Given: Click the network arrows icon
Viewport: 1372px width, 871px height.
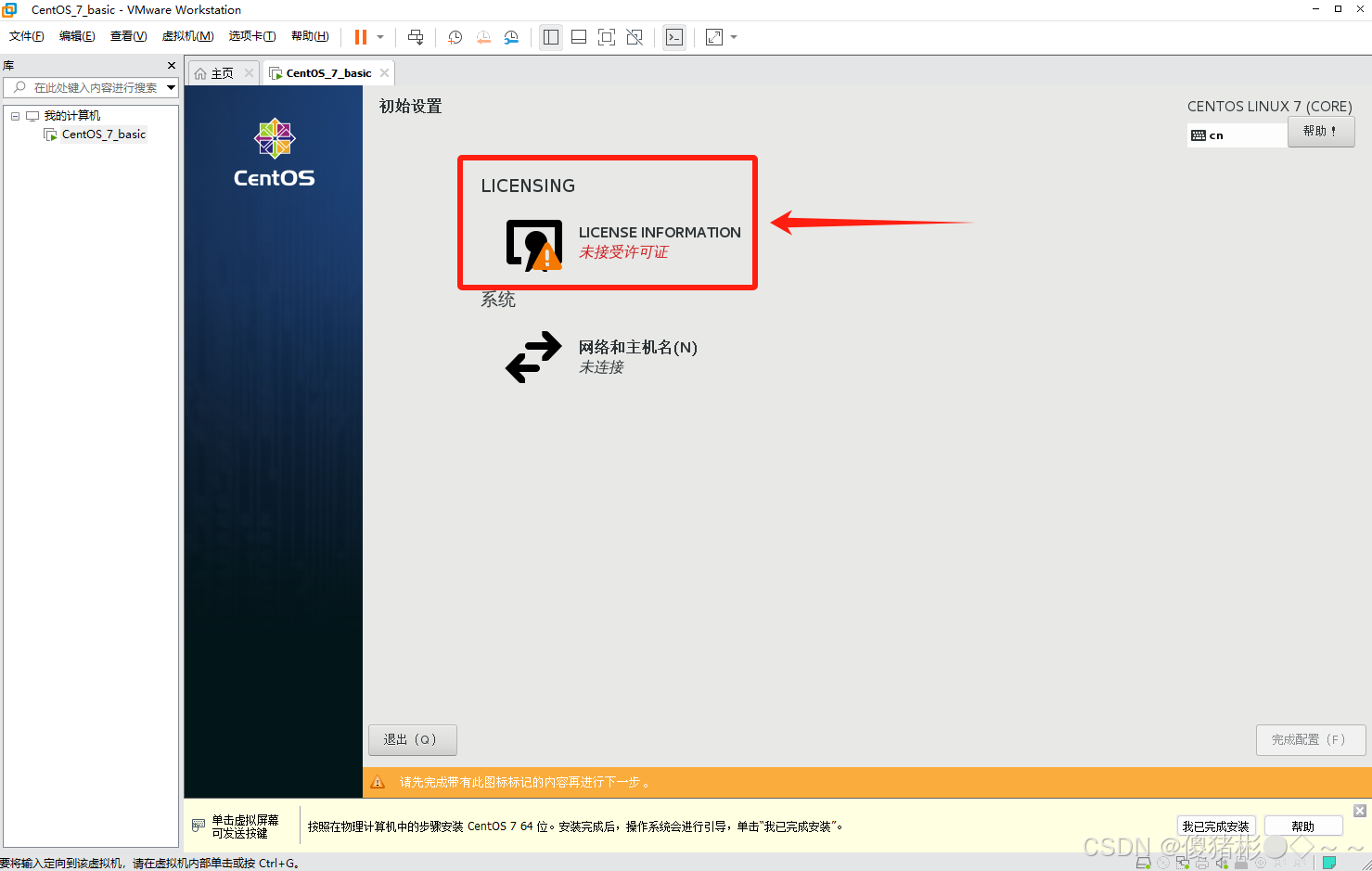Looking at the screenshot, I should tap(533, 357).
